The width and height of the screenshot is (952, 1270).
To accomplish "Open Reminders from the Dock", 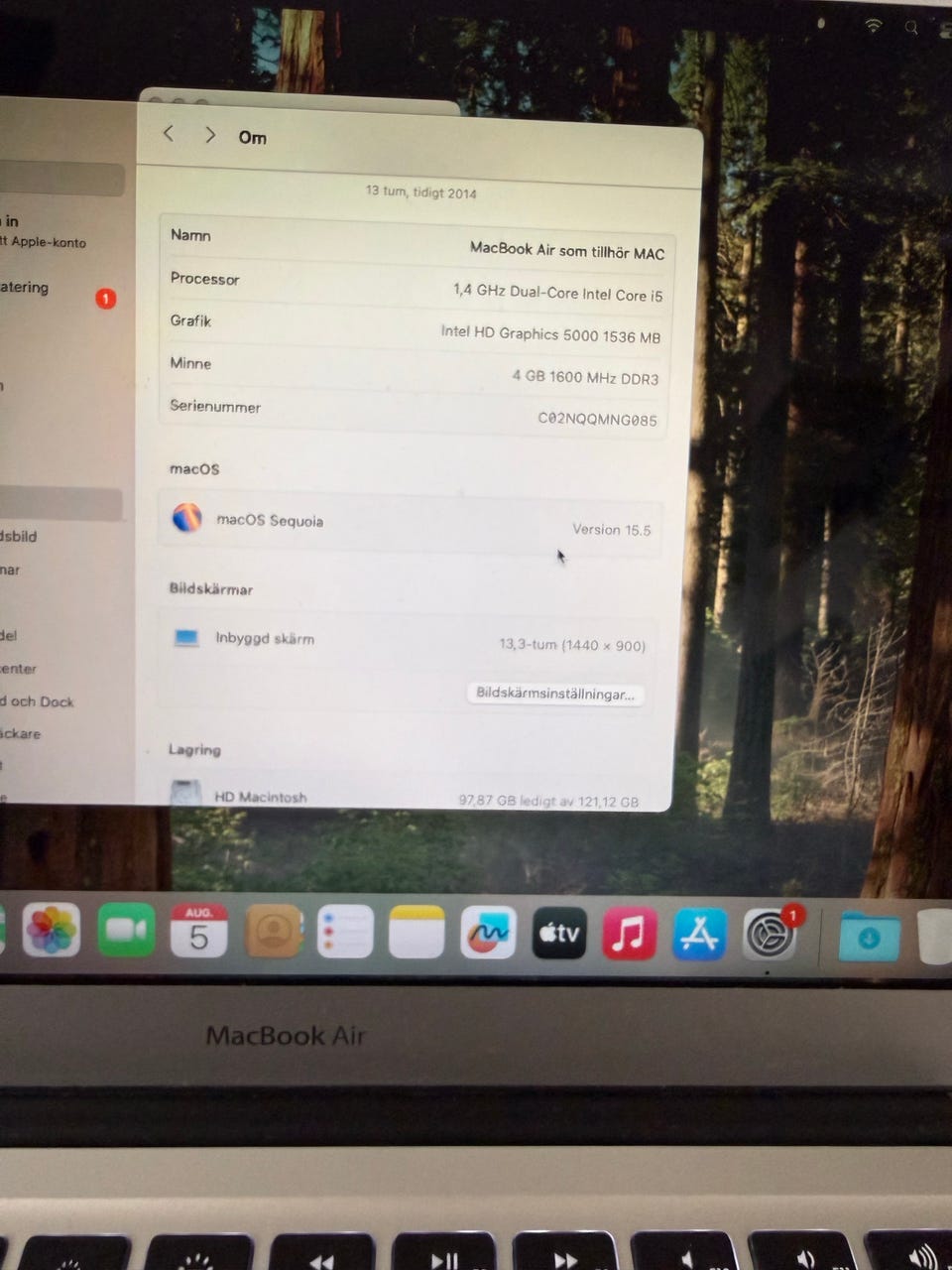I will coord(345,933).
